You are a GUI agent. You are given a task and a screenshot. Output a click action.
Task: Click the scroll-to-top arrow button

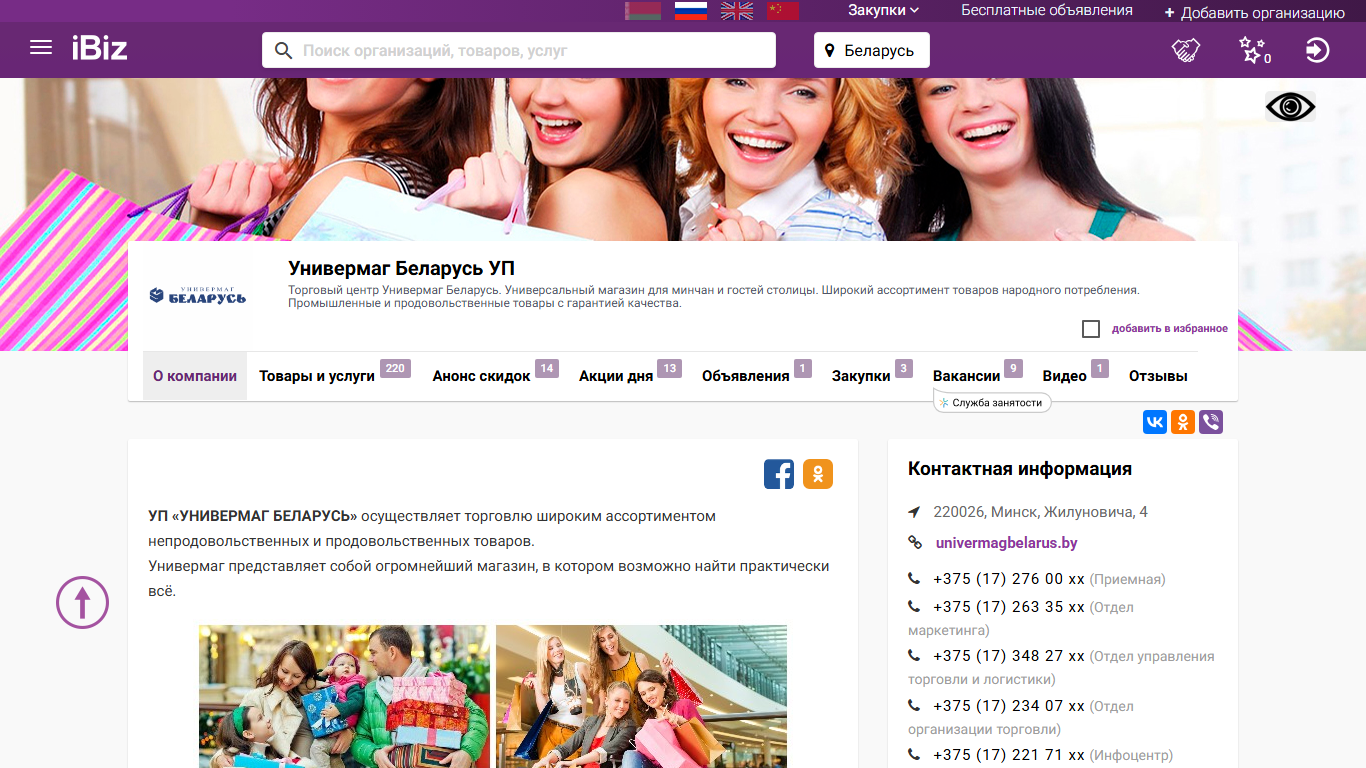point(82,602)
